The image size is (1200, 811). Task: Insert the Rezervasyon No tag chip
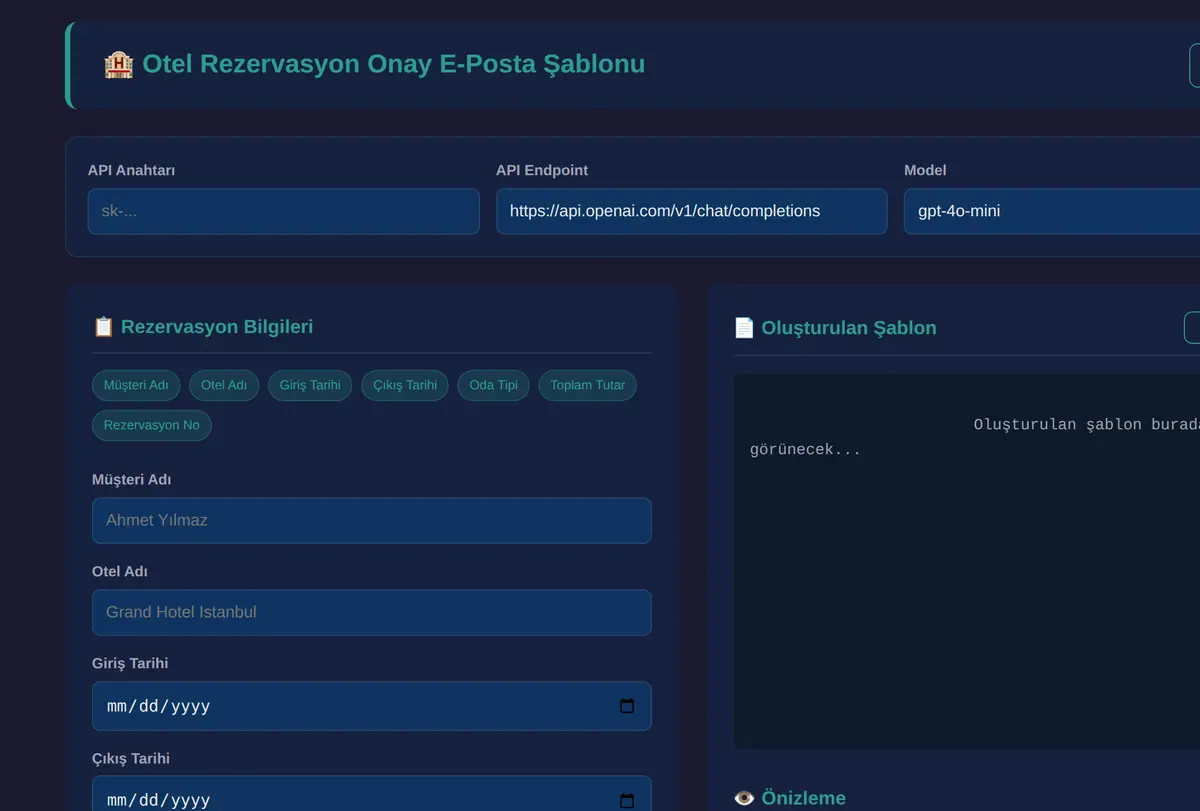pos(152,425)
